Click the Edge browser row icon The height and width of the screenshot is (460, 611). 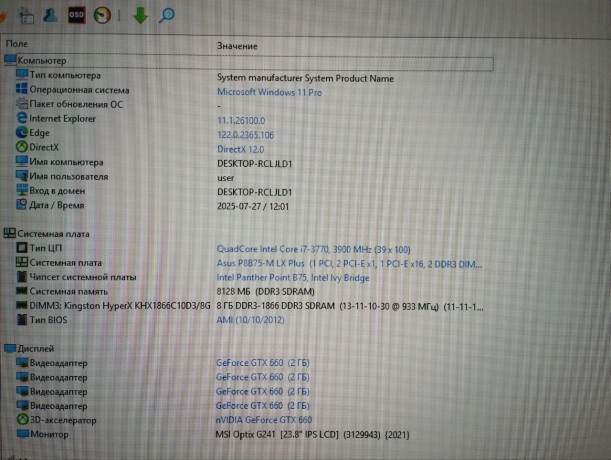click(x=21, y=132)
